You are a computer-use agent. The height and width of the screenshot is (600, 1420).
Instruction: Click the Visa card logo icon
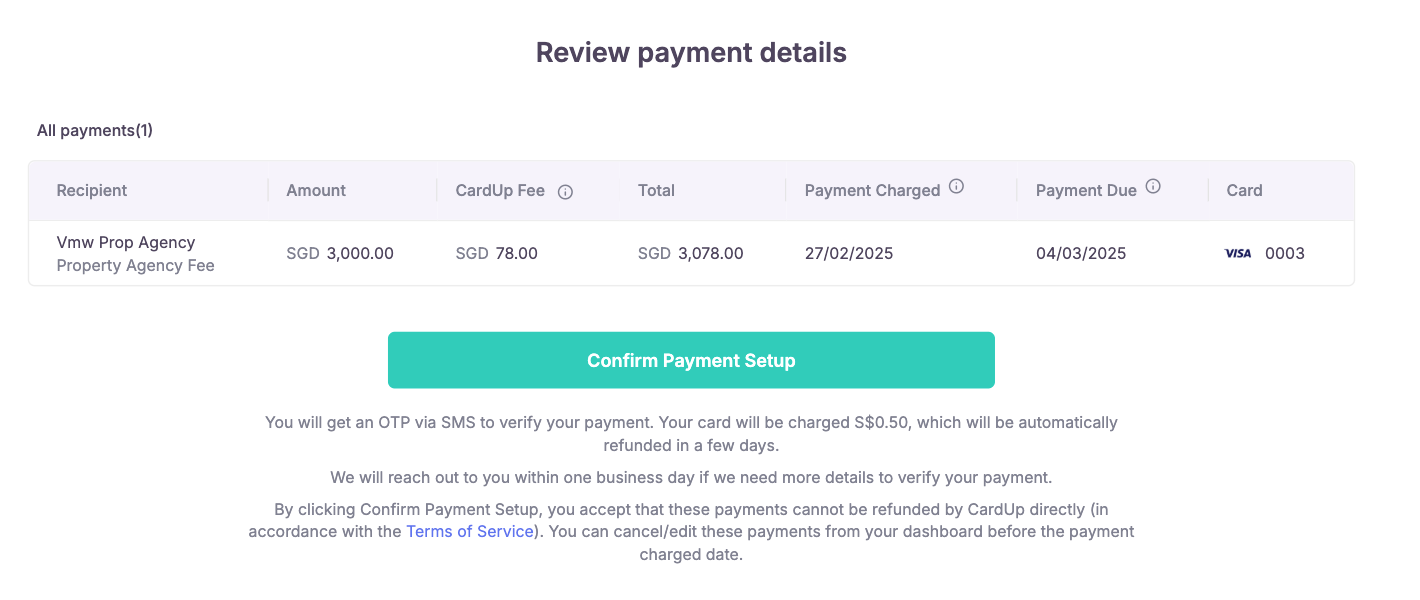[x=1238, y=254]
